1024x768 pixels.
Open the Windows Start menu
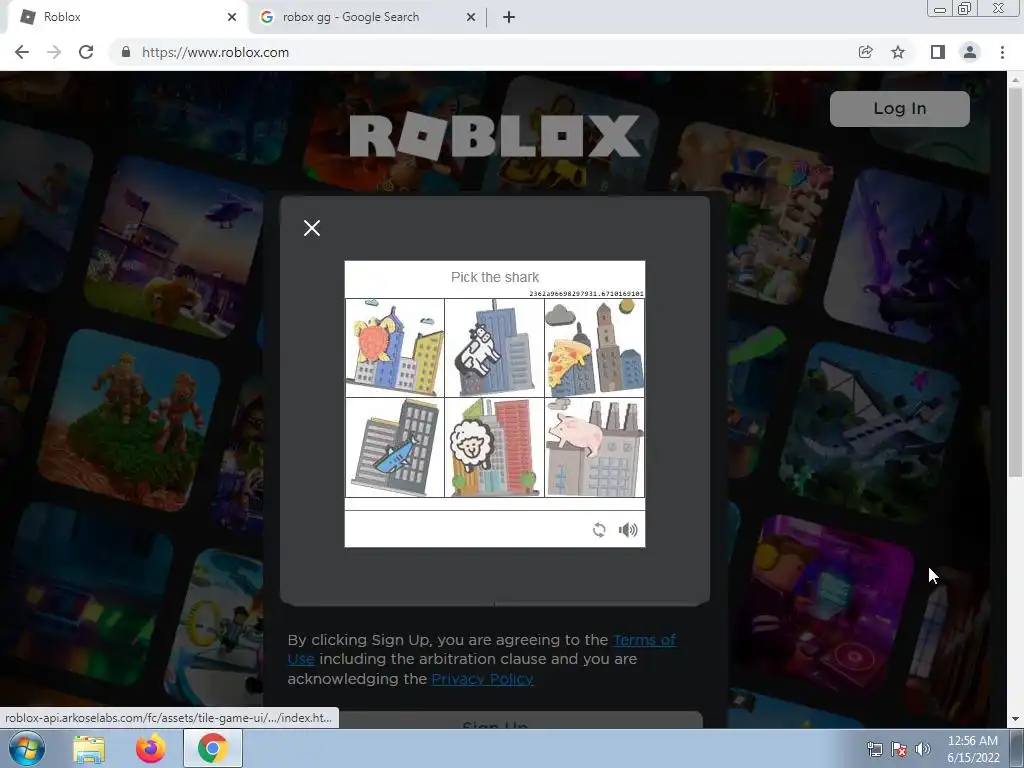coord(27,748)
